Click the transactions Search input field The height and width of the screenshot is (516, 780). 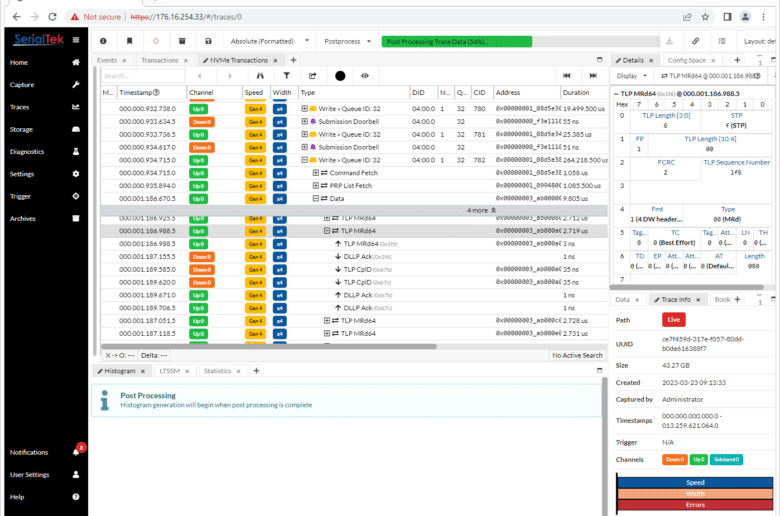pos(143,76)
